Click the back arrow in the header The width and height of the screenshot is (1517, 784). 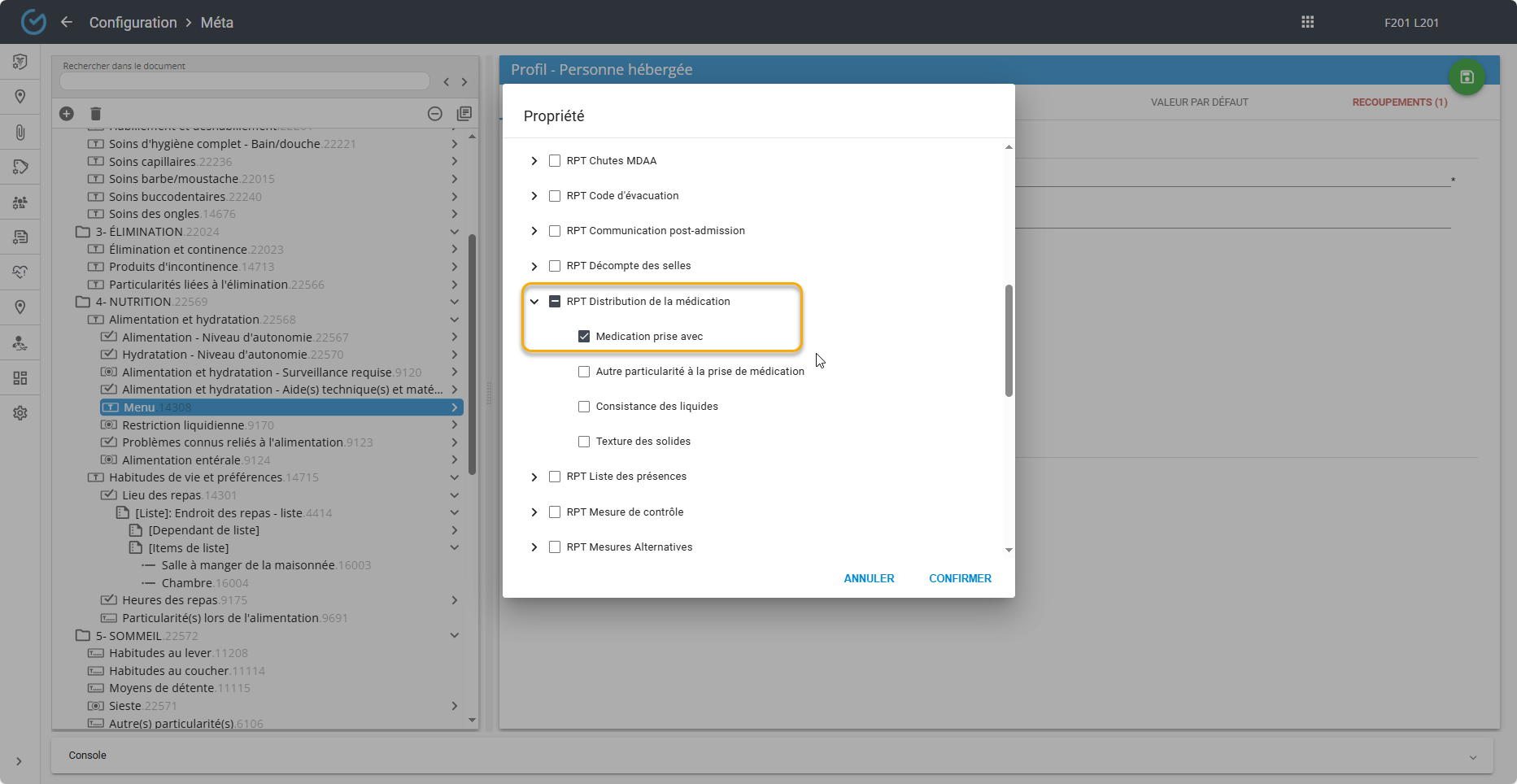[67, 22]
